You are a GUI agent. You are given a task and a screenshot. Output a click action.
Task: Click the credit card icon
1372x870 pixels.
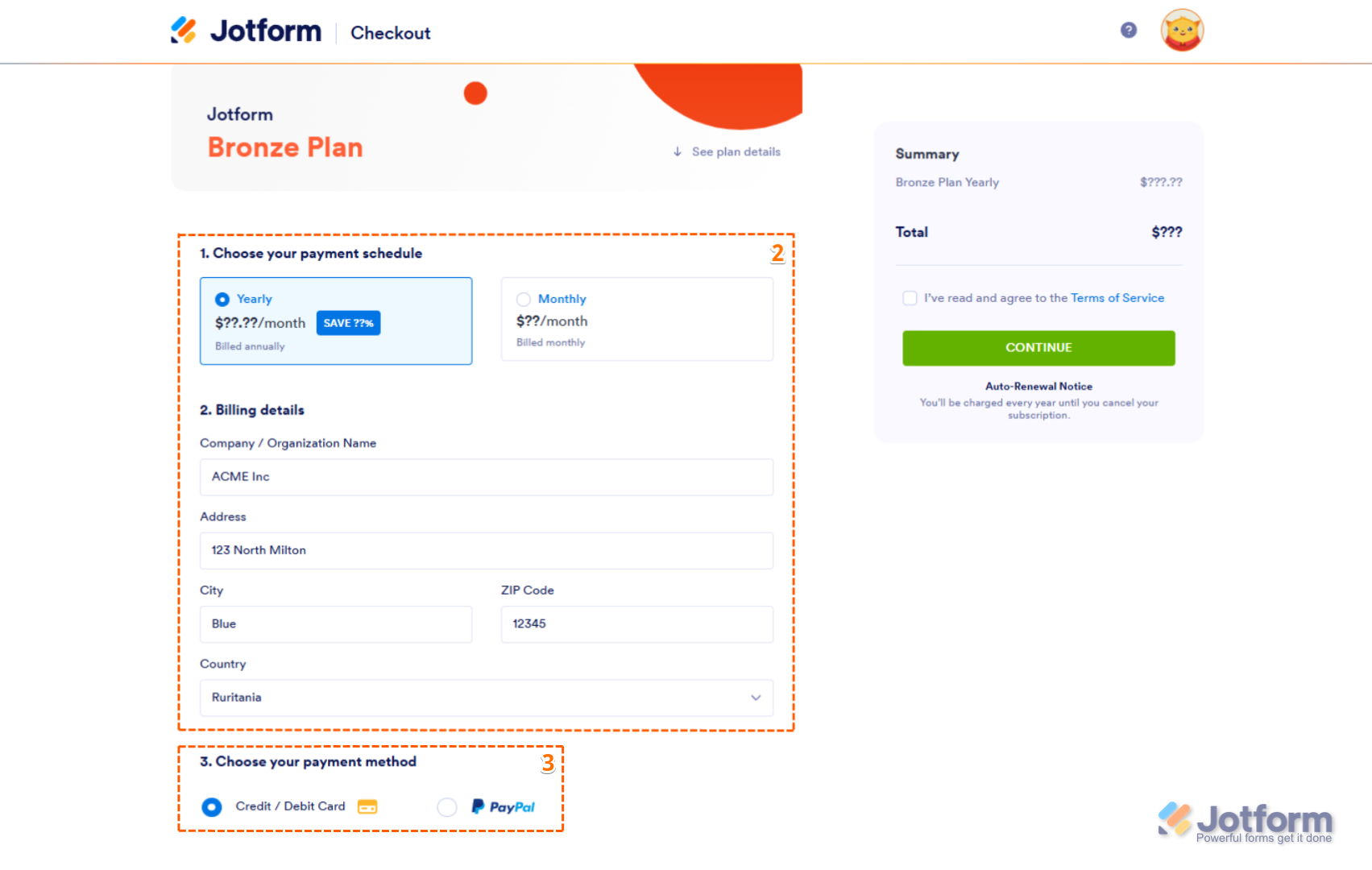(367, 806)
